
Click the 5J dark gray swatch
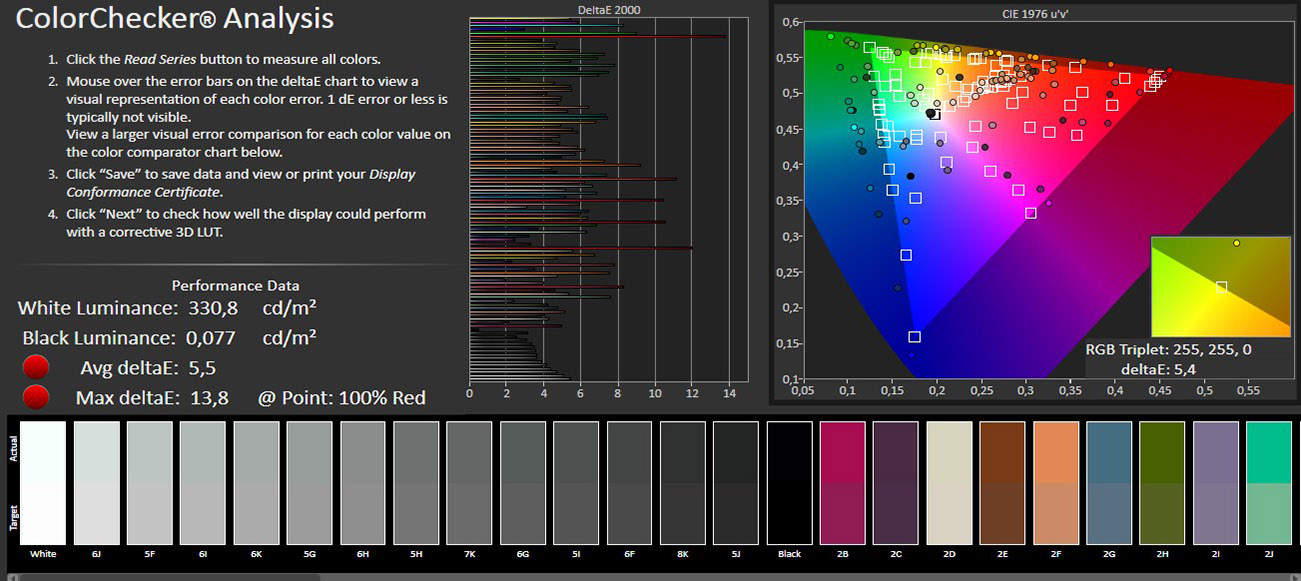click(735, 482)
